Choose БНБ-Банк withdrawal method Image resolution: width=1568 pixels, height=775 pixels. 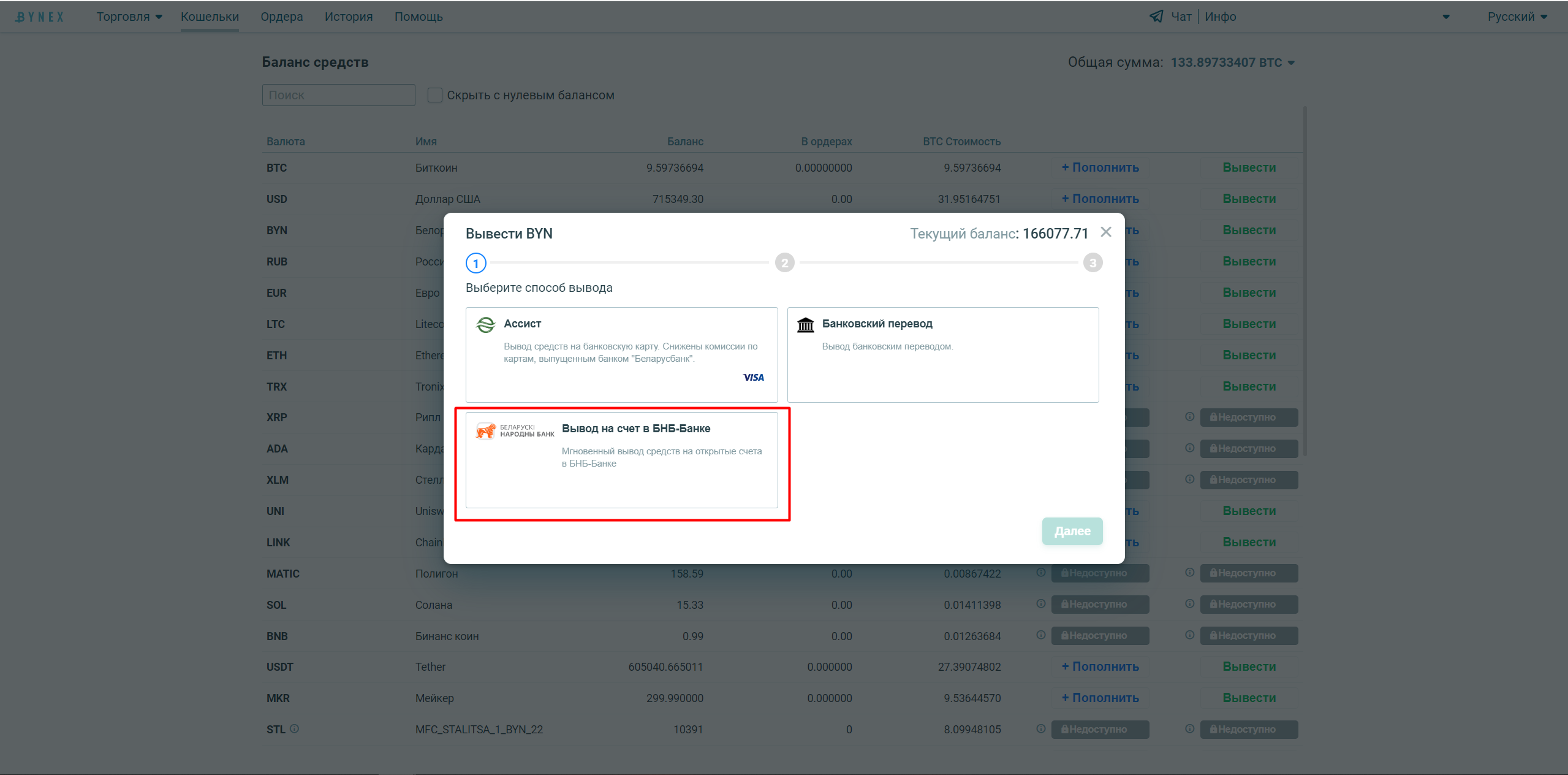click(x=621, y=460)
